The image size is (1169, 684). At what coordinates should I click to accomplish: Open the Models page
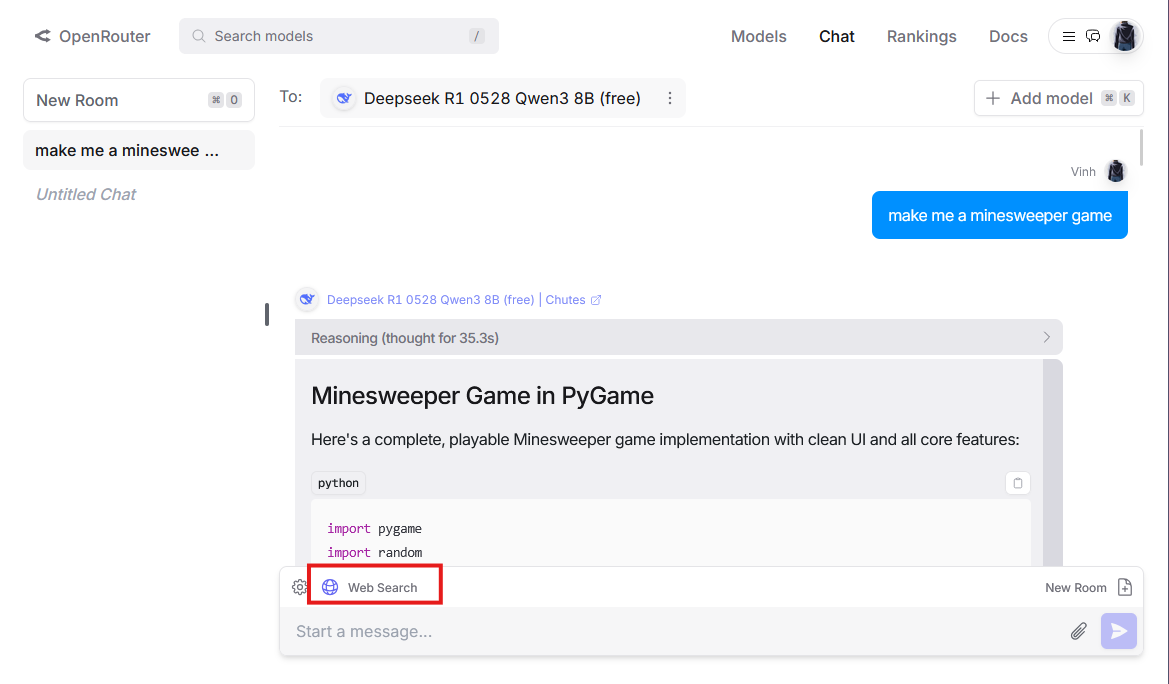click(x=758, y=37)
